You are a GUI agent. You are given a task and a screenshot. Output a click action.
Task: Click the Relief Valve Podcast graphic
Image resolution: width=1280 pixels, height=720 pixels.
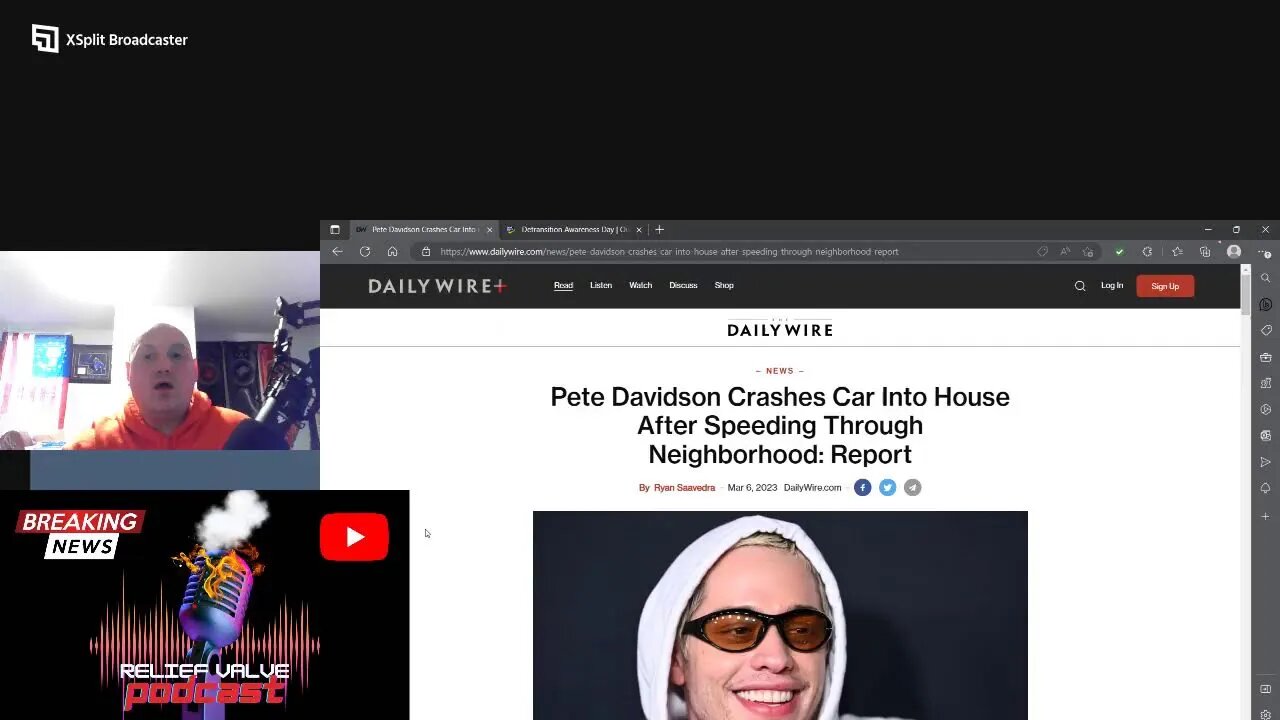[x=204, y=605]
